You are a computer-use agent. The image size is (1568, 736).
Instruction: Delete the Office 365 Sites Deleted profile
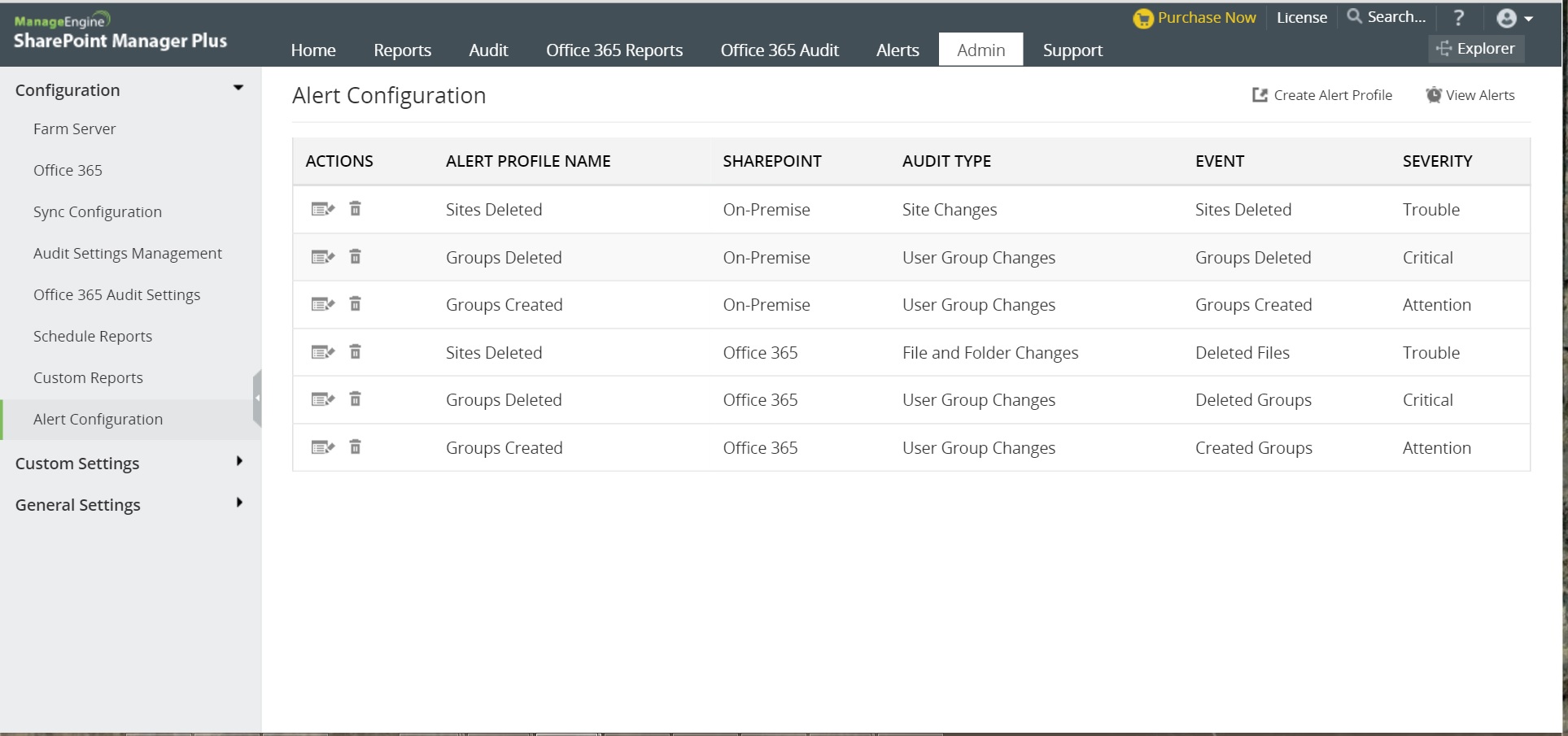pyautogui.click(x=356, y=352)
